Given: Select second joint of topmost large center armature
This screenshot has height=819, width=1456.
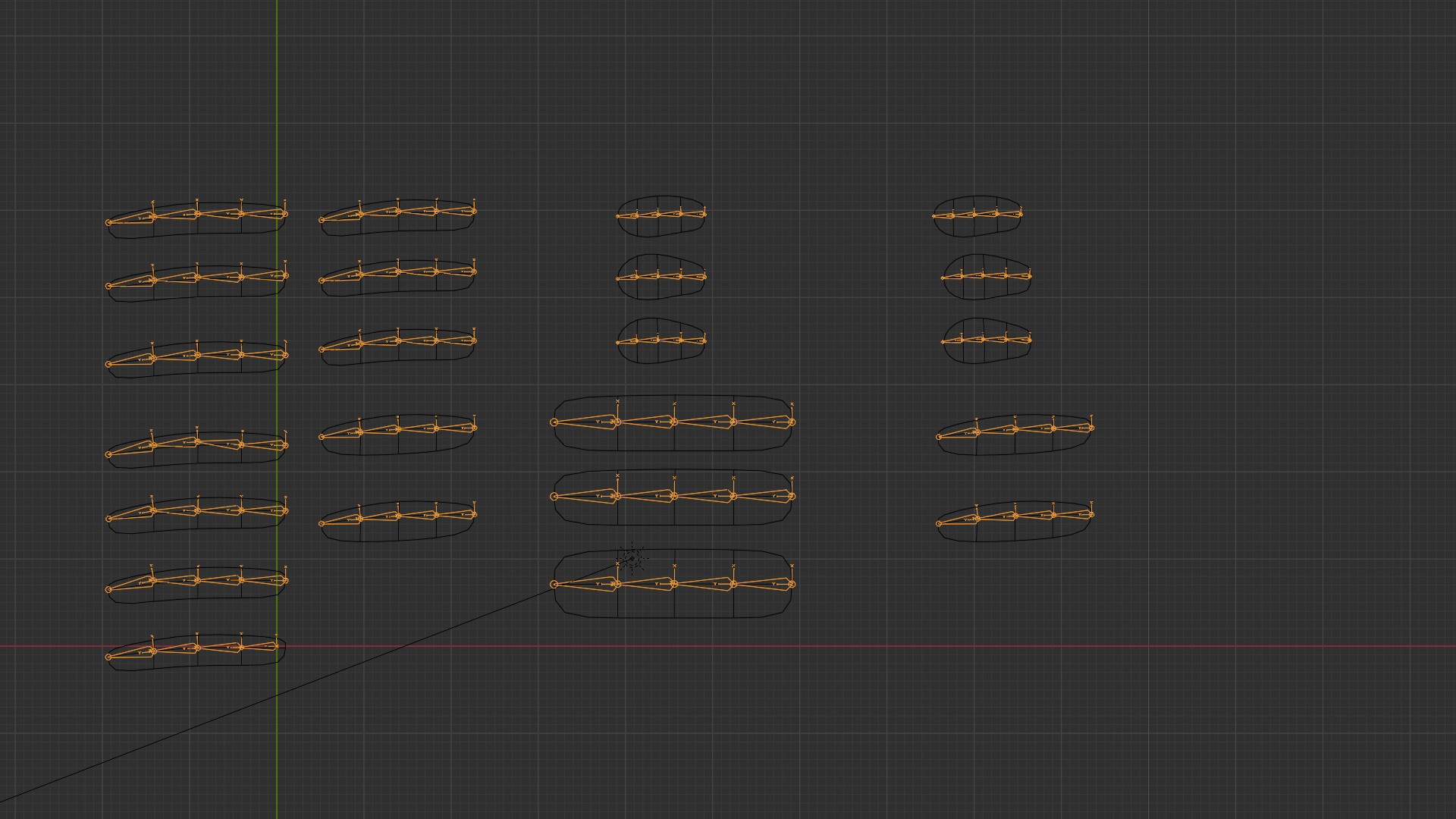Looking at the screenshot, I should [617, 422].
